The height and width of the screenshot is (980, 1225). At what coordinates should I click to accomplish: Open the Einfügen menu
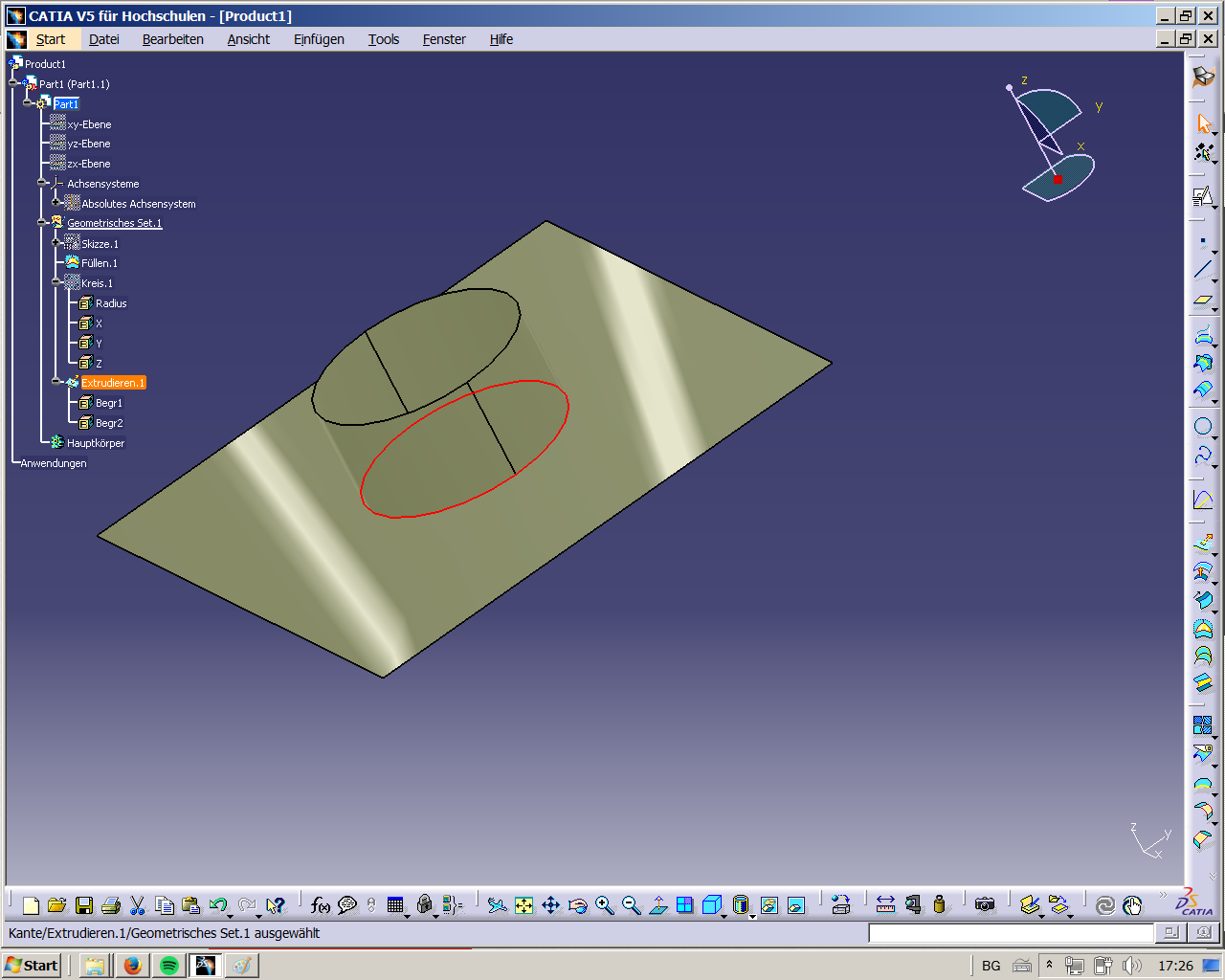click(x=319, y=39)
